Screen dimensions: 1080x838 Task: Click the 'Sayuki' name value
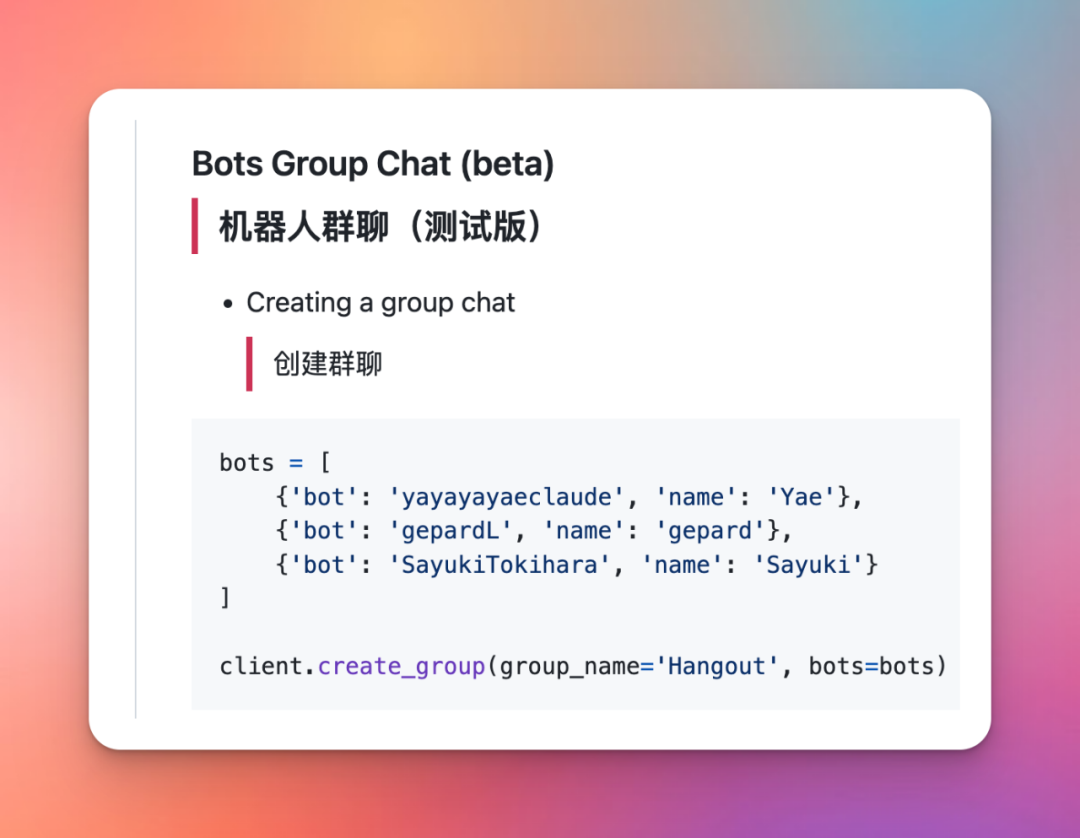point(815,565)
